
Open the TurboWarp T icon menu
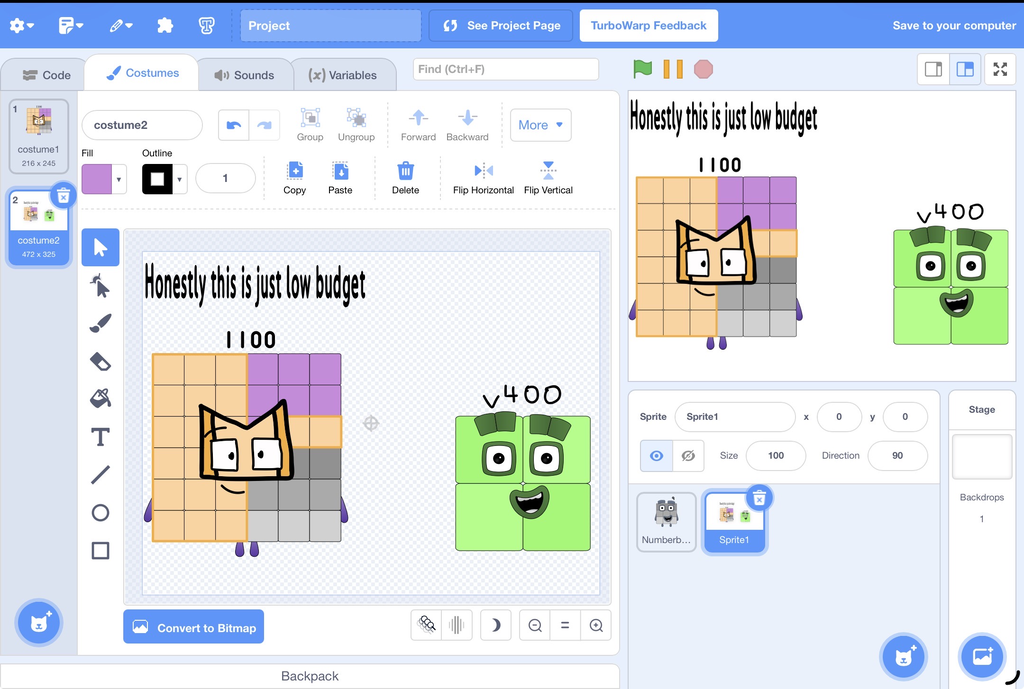tap(206, 25)
